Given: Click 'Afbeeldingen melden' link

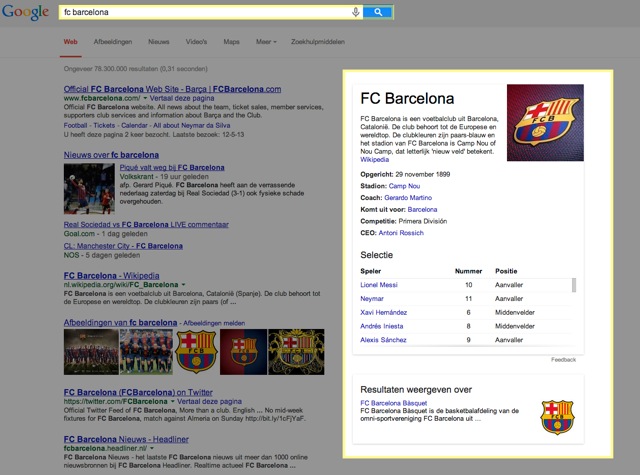Looking at the screenshot, I should [x=214, y=323].
